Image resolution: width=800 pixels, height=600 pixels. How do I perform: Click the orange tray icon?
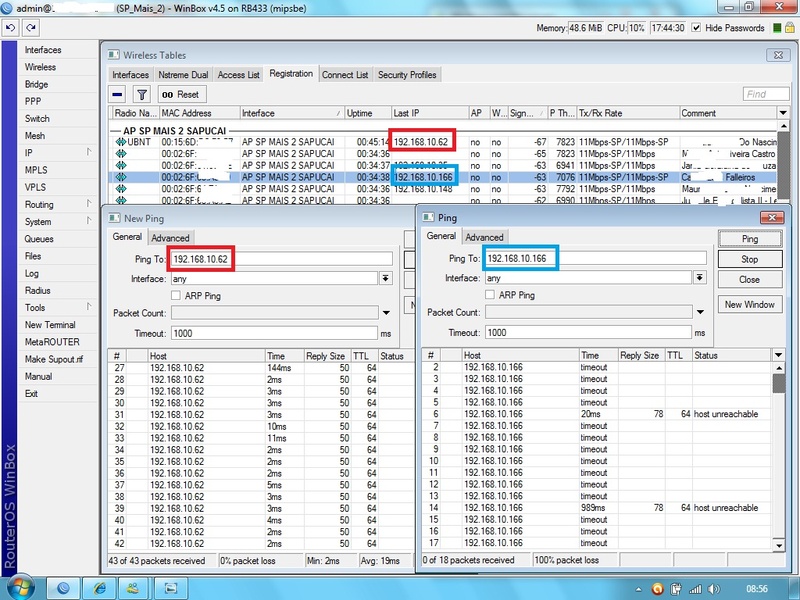658,589
